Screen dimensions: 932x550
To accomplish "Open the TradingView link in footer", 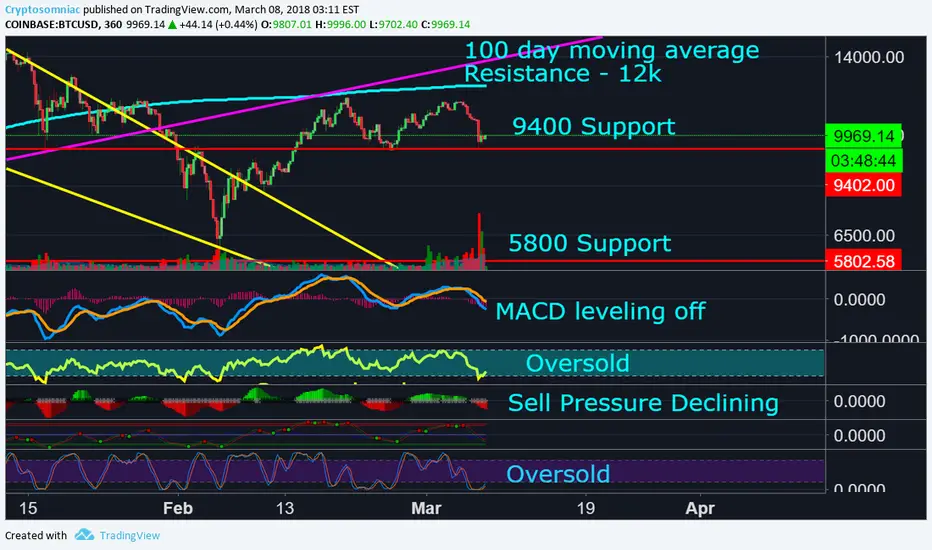I will (x=130, y=535).
